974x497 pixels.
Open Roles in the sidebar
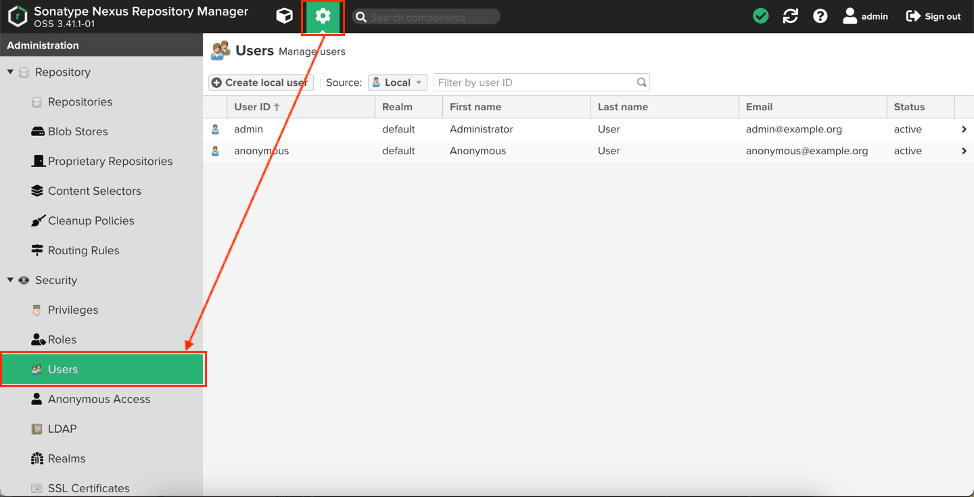[x=62, y=340]
